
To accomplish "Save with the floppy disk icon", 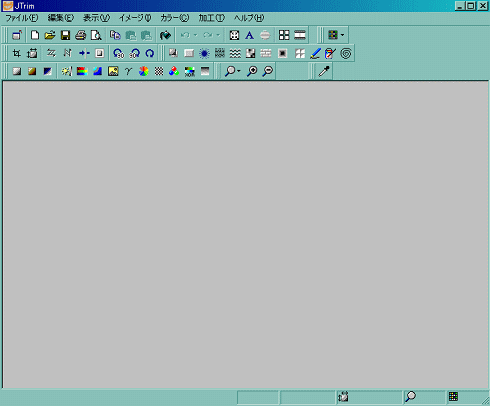I will (x=65, y=35).
